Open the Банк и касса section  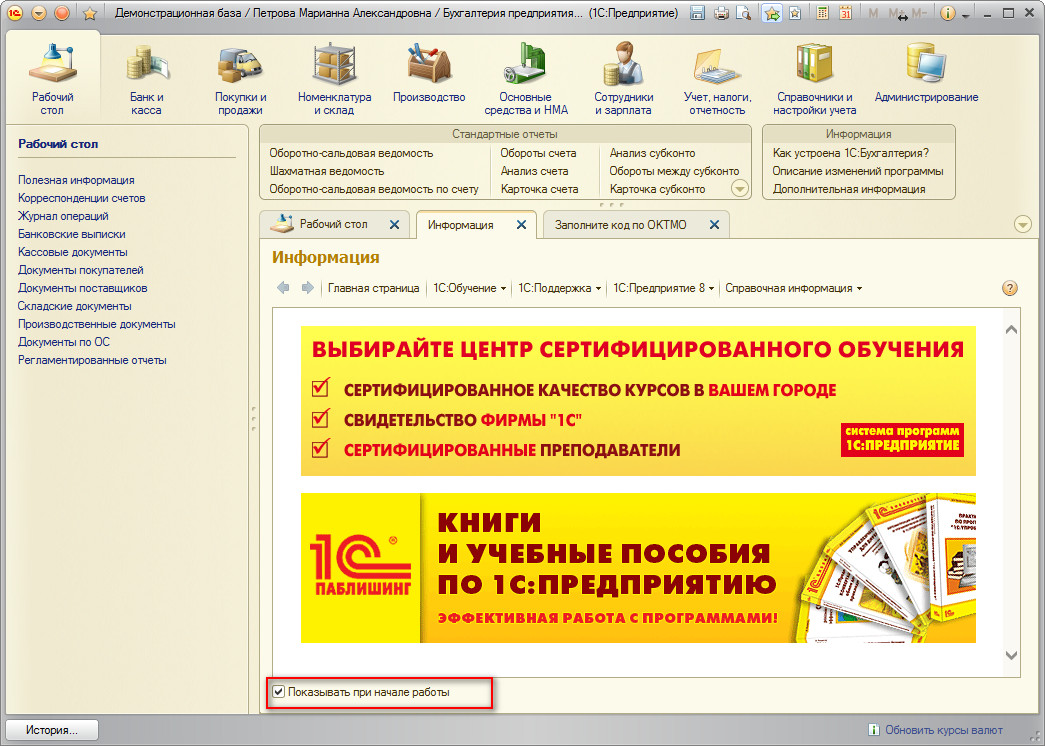pos(147,78)
